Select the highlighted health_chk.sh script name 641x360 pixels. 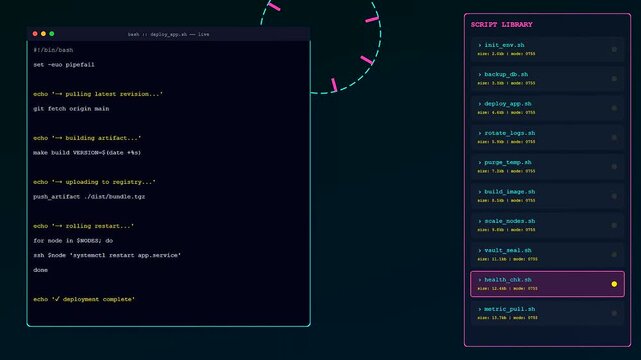(508, 280)
